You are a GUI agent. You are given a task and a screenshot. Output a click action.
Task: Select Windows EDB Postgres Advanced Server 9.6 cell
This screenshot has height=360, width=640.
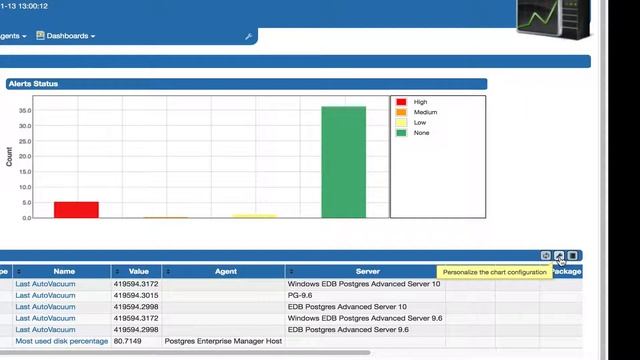[365, 318]
